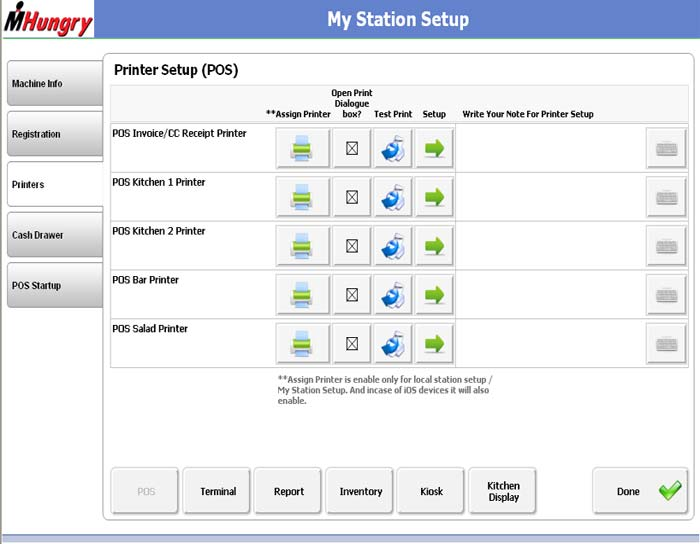
Task: Open setup arrow for POS Salad Printer
Action: click(434, 344)
